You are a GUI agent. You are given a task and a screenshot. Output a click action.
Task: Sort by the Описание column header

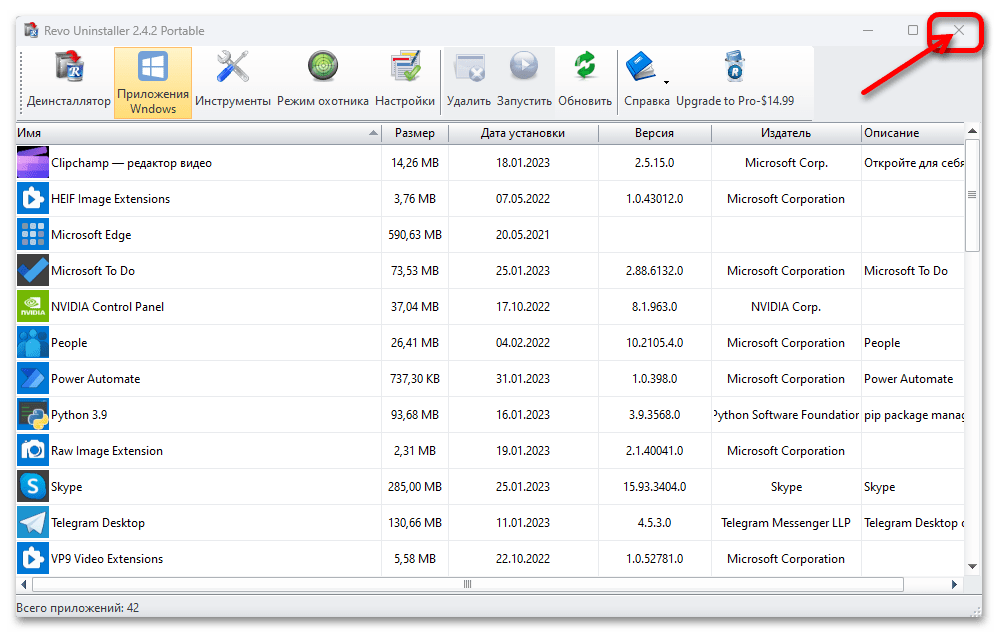(x=912, y=133)
